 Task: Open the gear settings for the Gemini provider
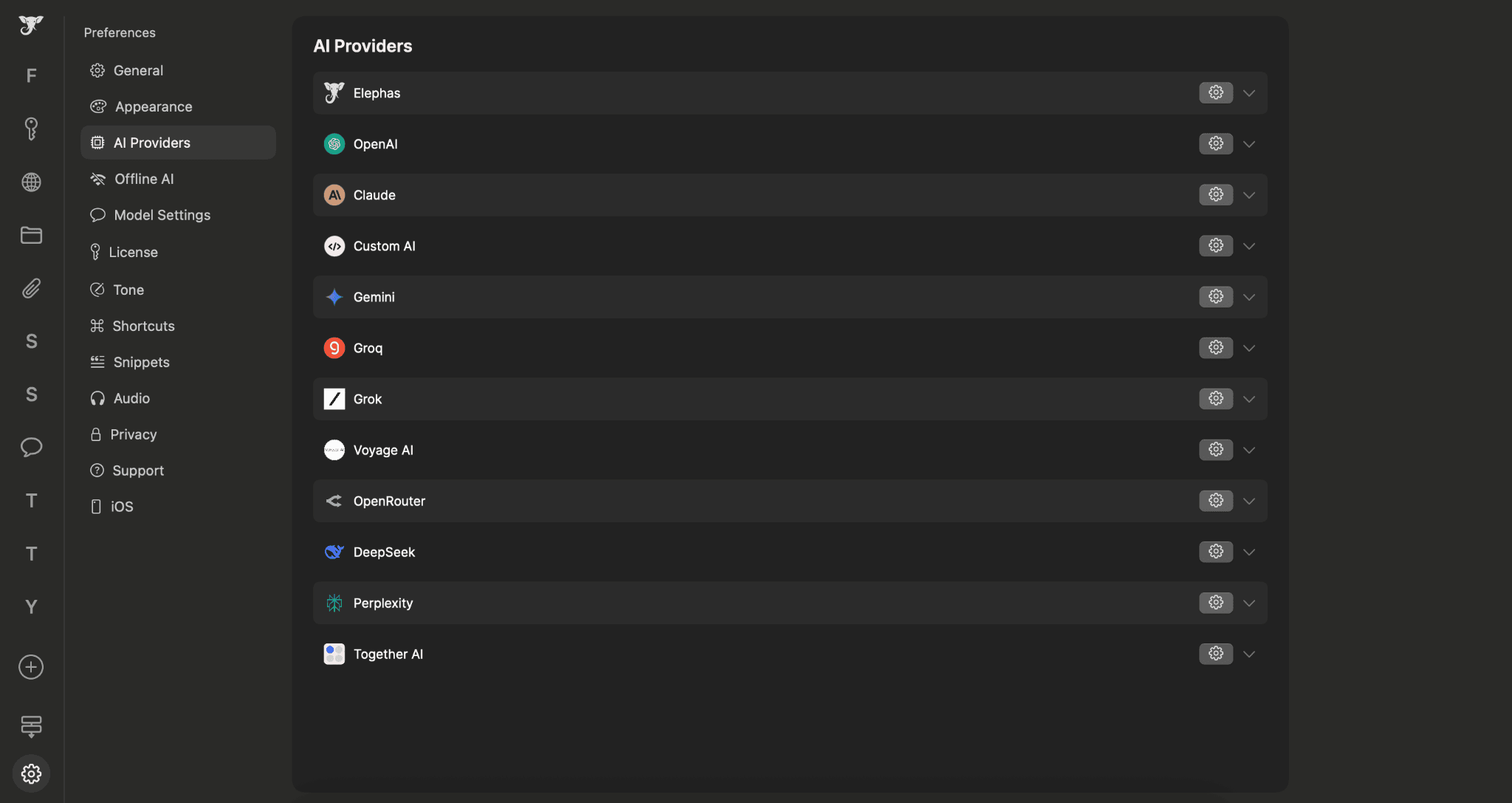1215,297
